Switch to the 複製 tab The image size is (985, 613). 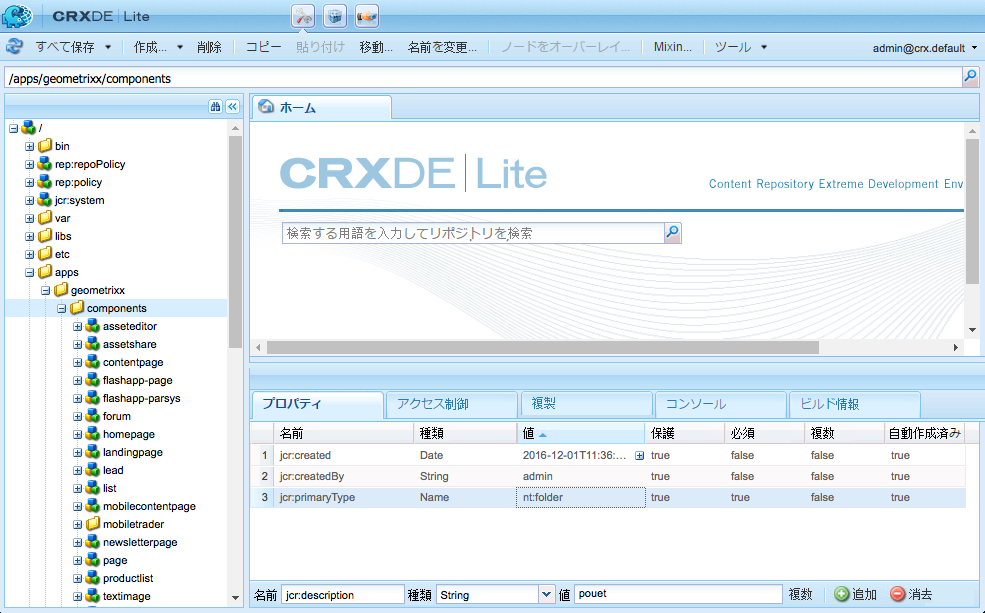[x=587, y=404]
